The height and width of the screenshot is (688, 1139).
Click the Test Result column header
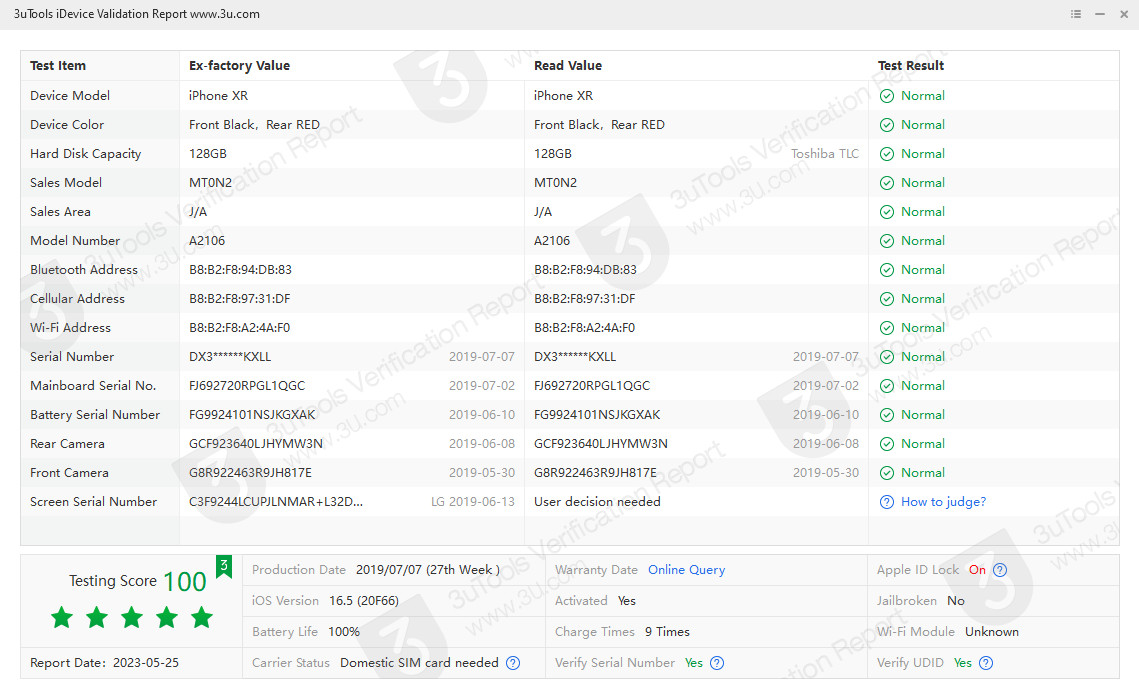pos(911,66)
